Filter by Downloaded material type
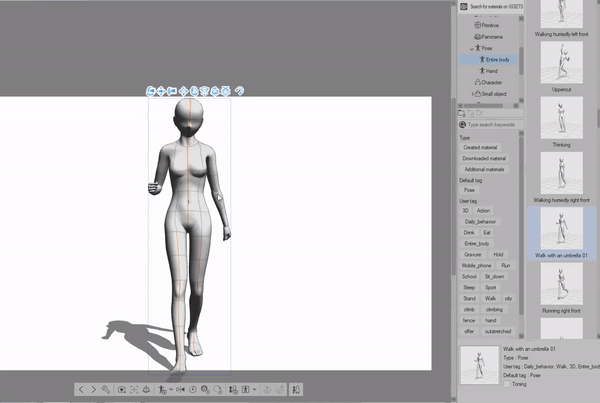 [x=484, y=158]
